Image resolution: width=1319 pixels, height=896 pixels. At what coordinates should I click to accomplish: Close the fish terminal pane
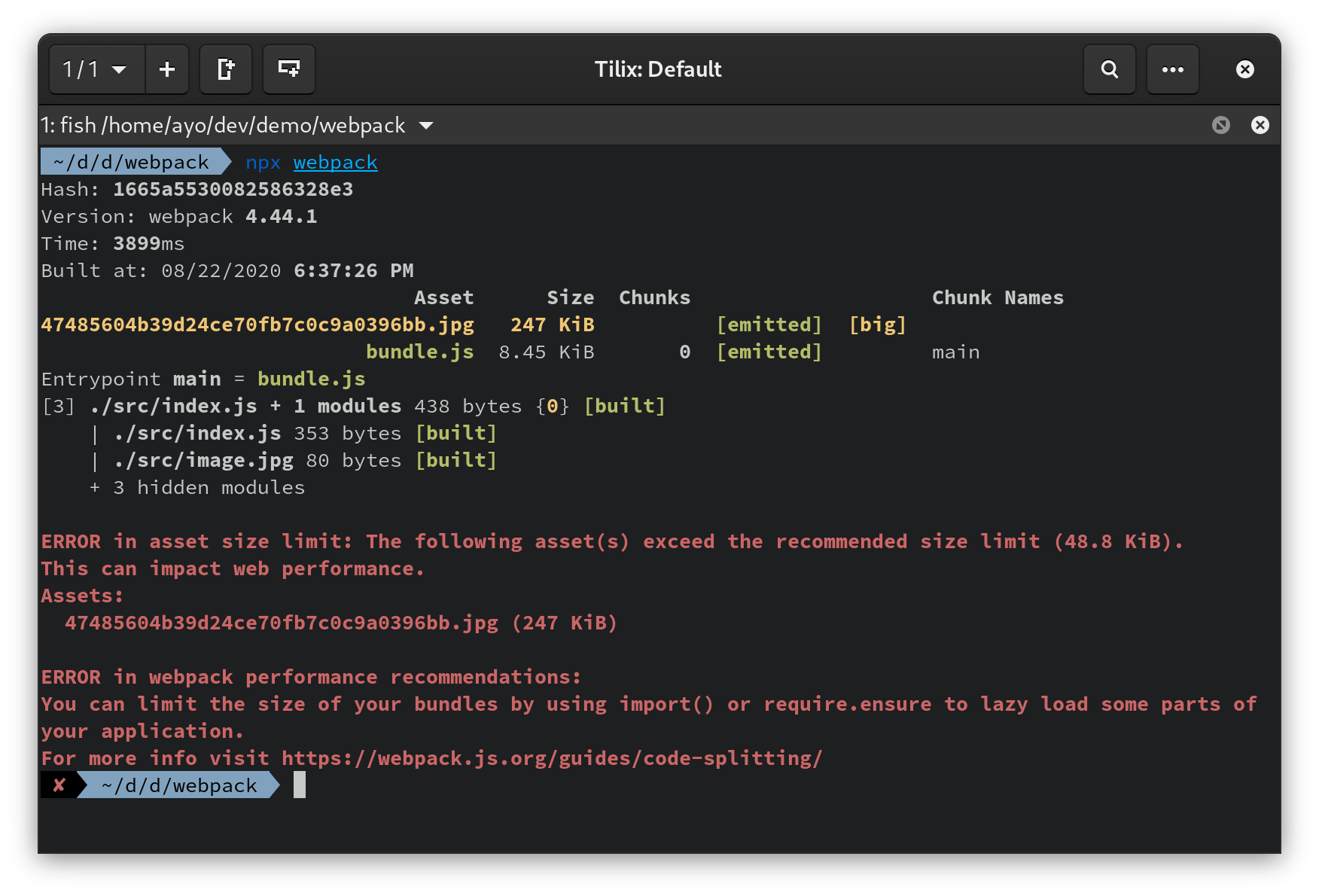click(1260, 125)
